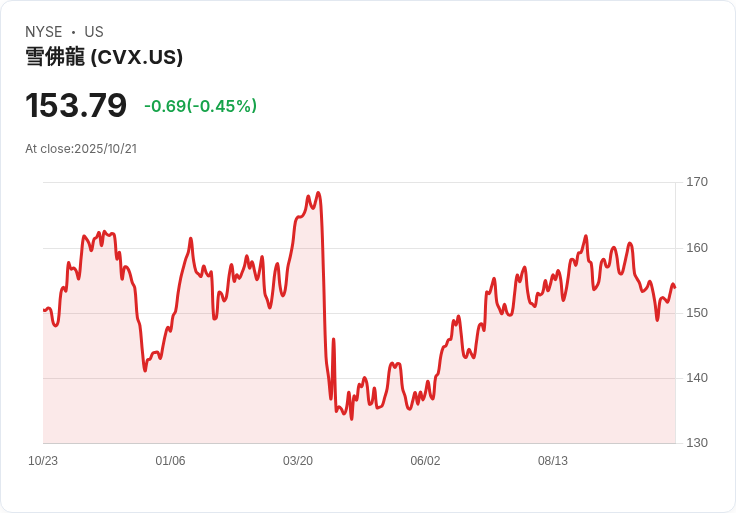Click the 150 y-axis price label
736x513 pixels.
tap(696, 313)
